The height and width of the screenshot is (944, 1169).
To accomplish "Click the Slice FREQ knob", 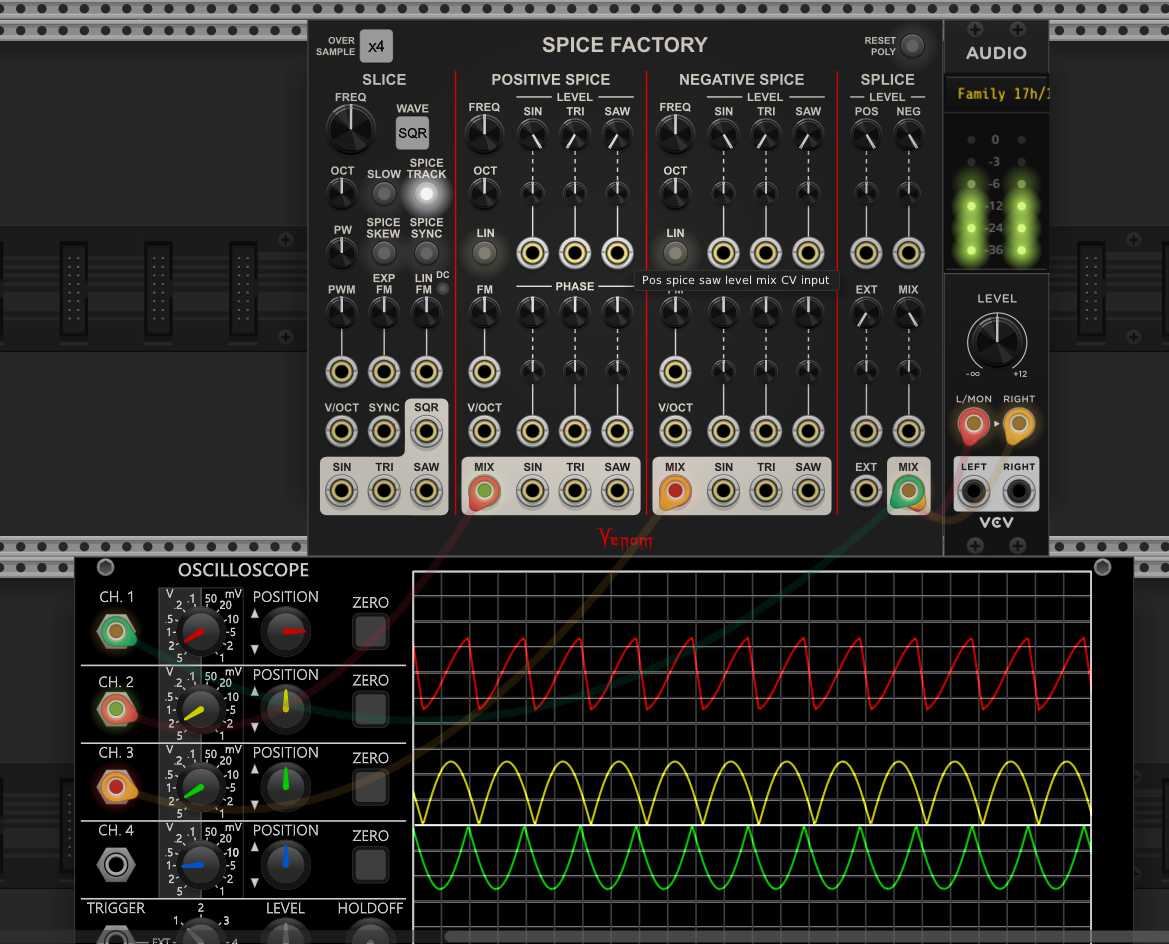I will pos(351,129).
